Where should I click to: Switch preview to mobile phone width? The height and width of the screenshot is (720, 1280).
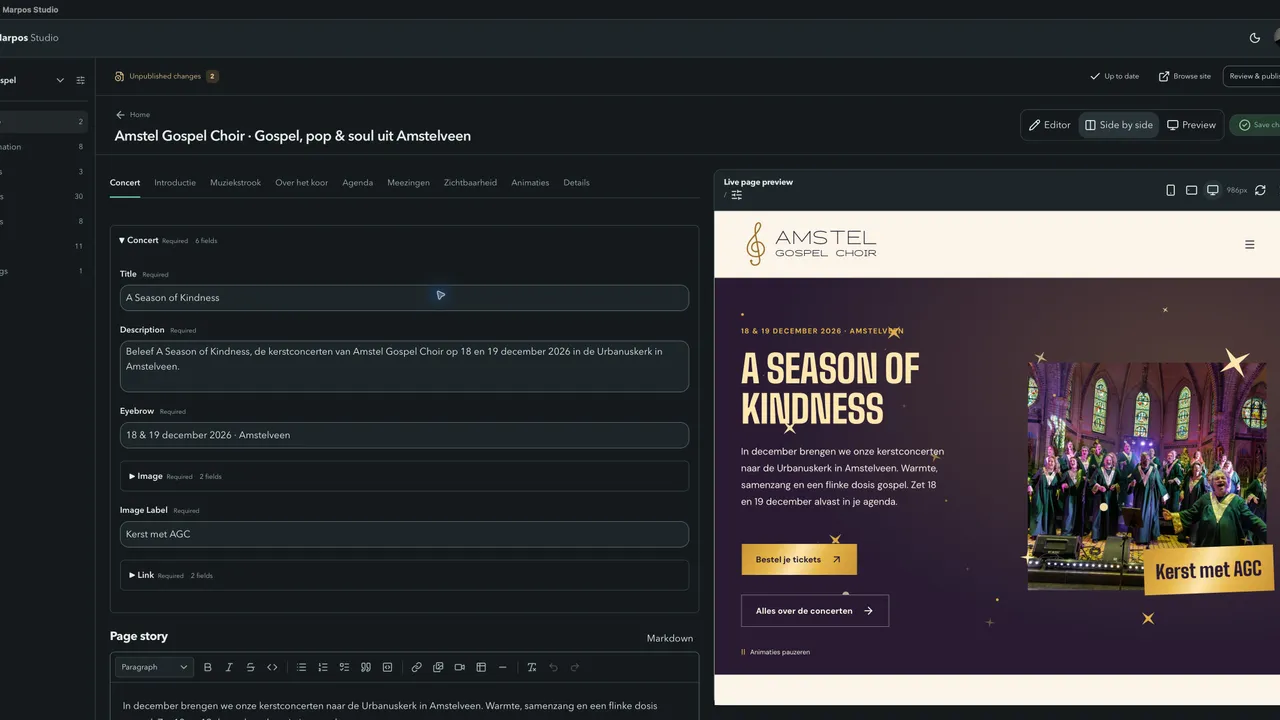tap(1171, 190)
